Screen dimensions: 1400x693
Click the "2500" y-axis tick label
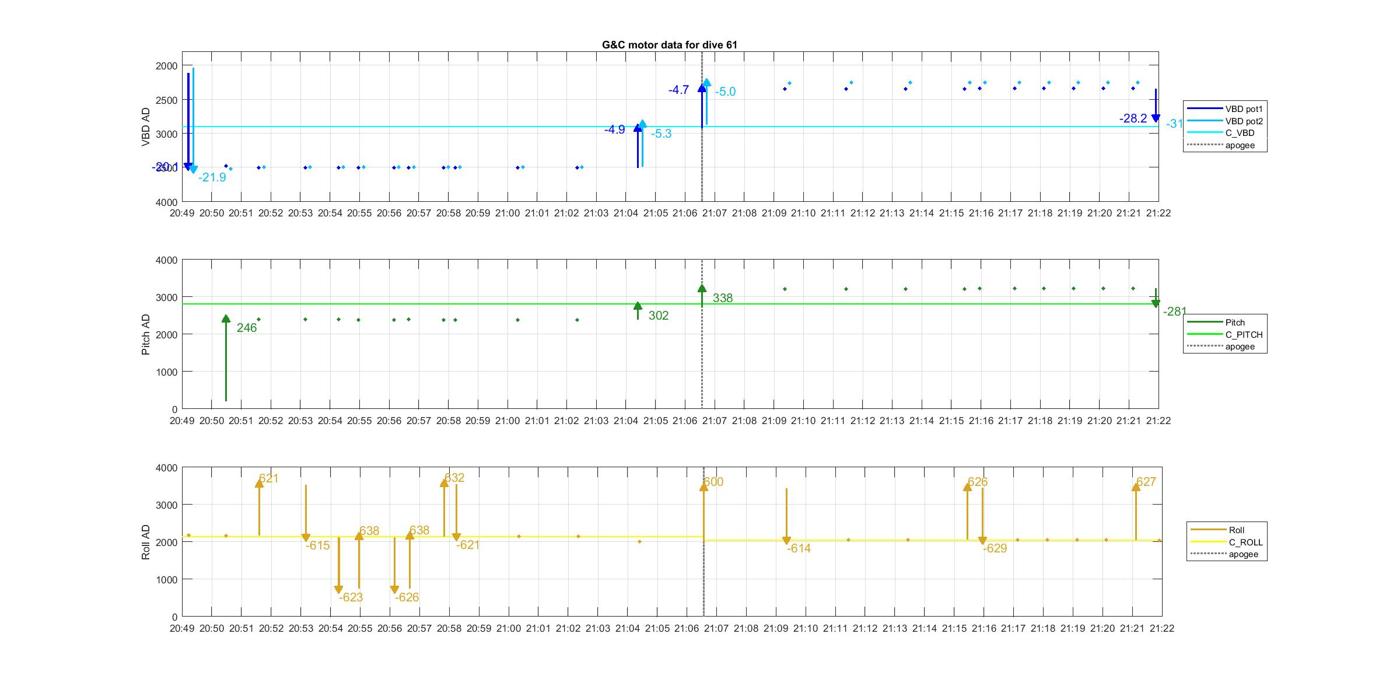167,100
